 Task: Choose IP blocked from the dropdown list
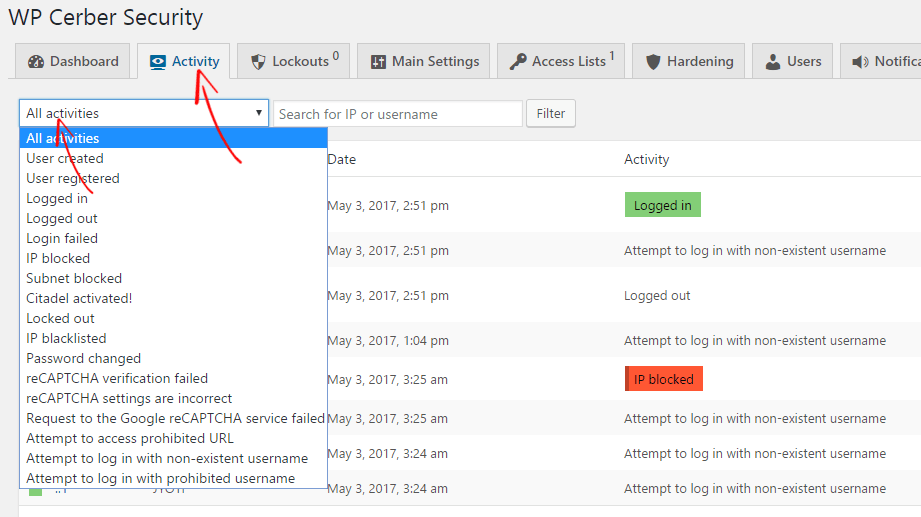tap(173, 258)
